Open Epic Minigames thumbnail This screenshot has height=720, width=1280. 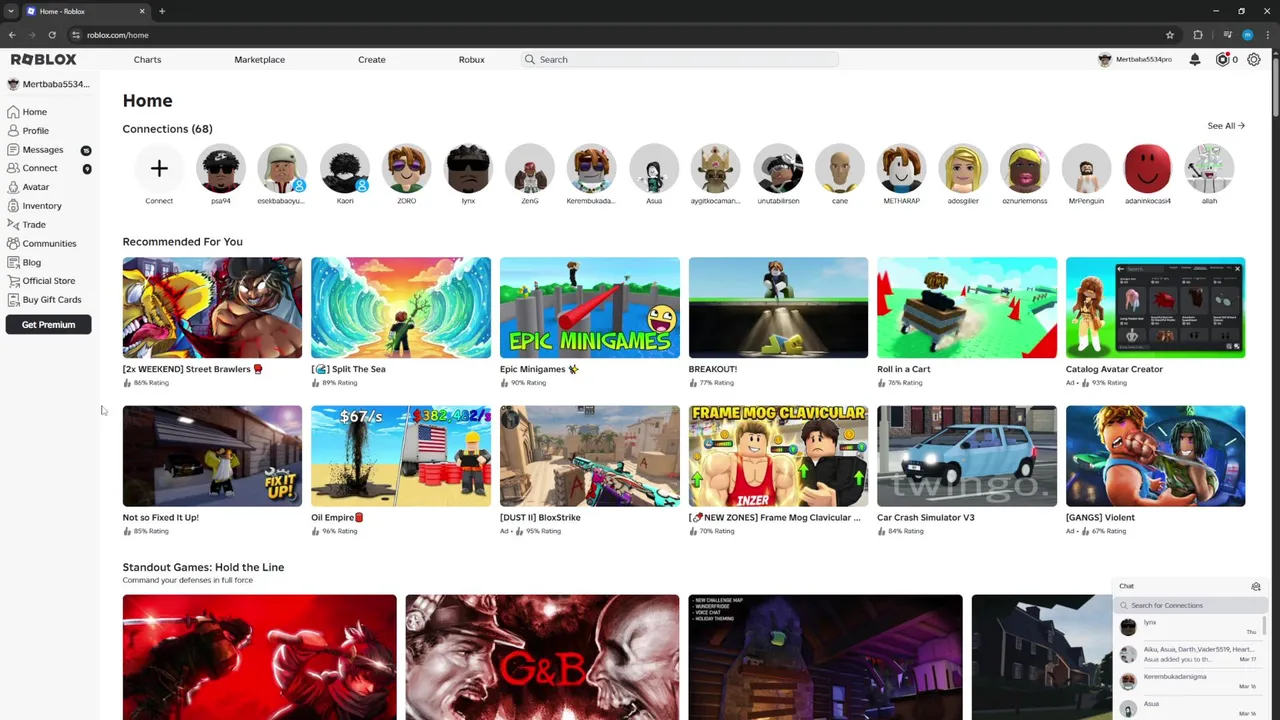coord(590,308)
